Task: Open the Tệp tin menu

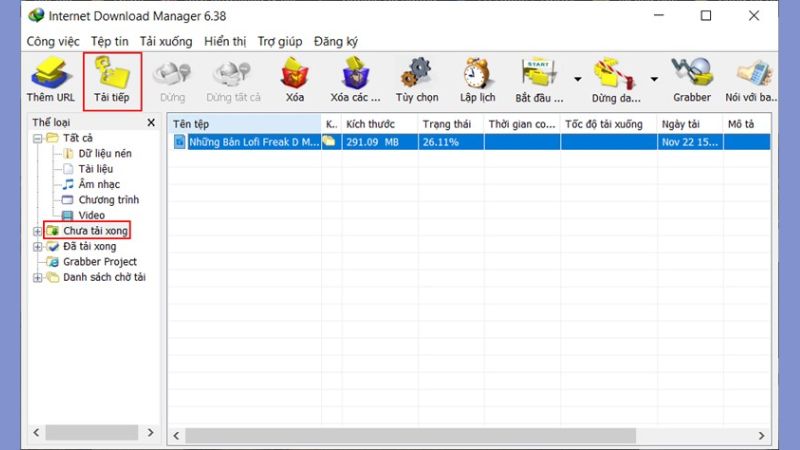Action: point(110,41)
